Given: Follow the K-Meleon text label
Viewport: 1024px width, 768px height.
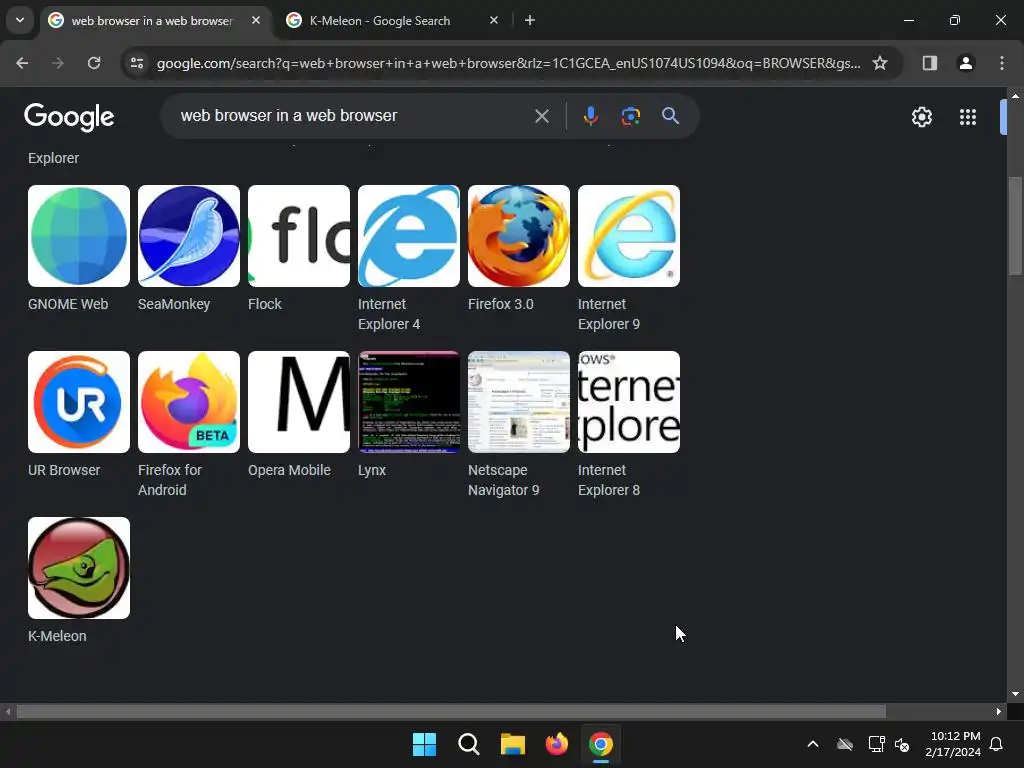Looking at the screenshot, I should [x=57, y=636].
